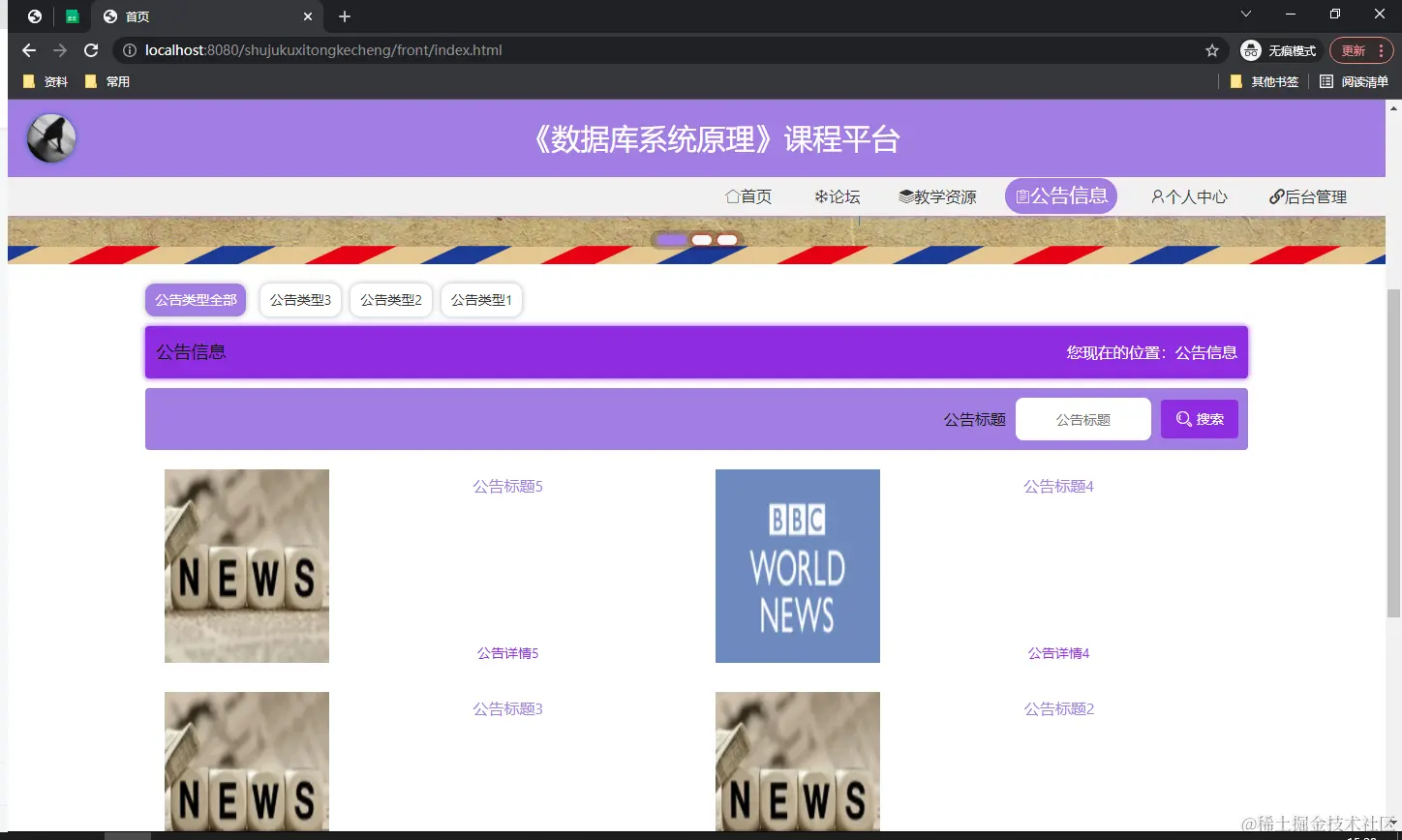The height and width of the screenshot is (840, 1402).
Task: Go to 首页 in site navigation
Action: (748, 196)
